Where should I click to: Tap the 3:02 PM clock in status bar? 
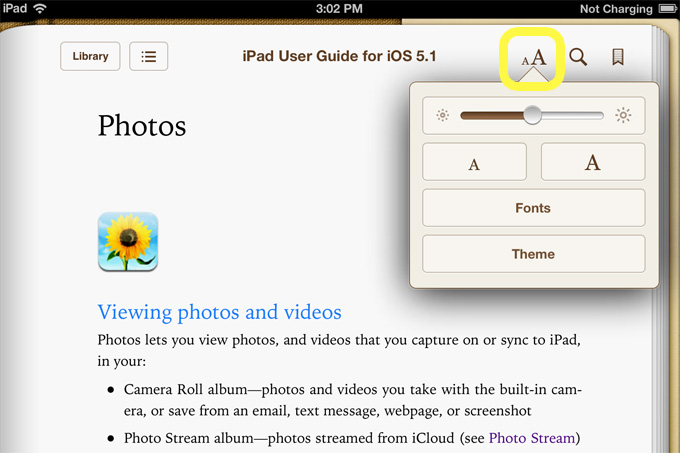(339, 9)
